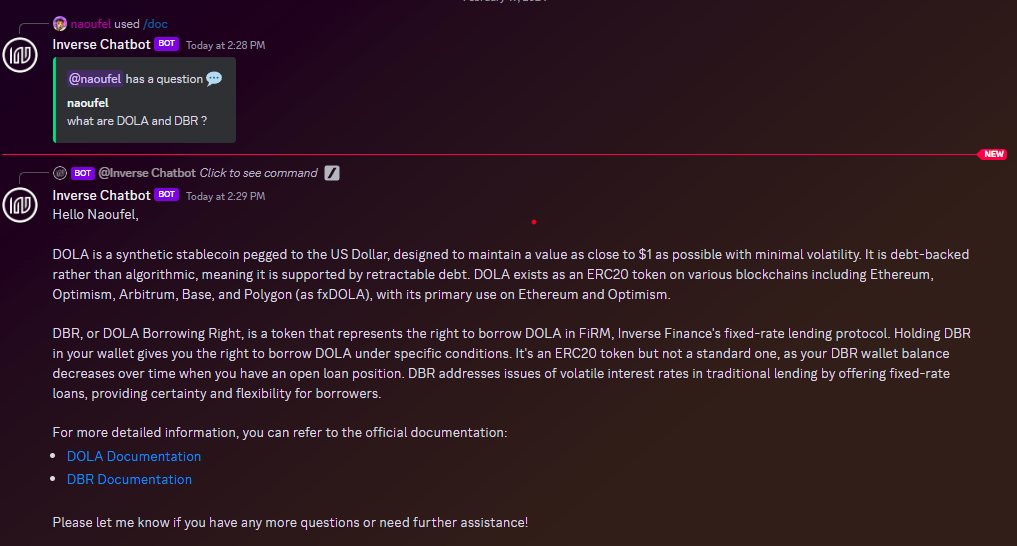Click the Inverse Chatbot avatar at 2:29 PM
This screenshot has height=546, width=1017.
(x=21, y=205)
